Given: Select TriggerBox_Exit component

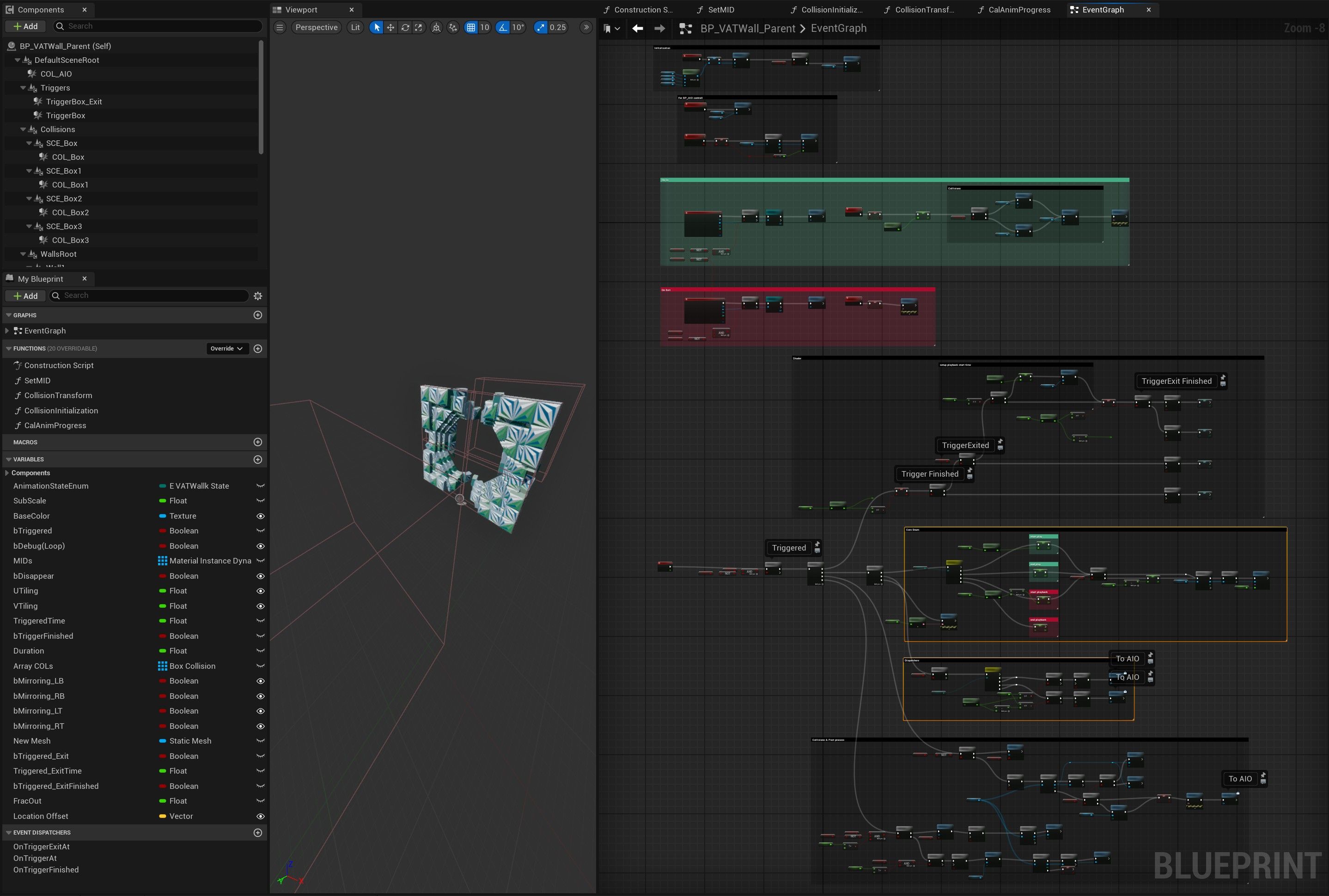Looking at the screenshot, I should [74, 102].
